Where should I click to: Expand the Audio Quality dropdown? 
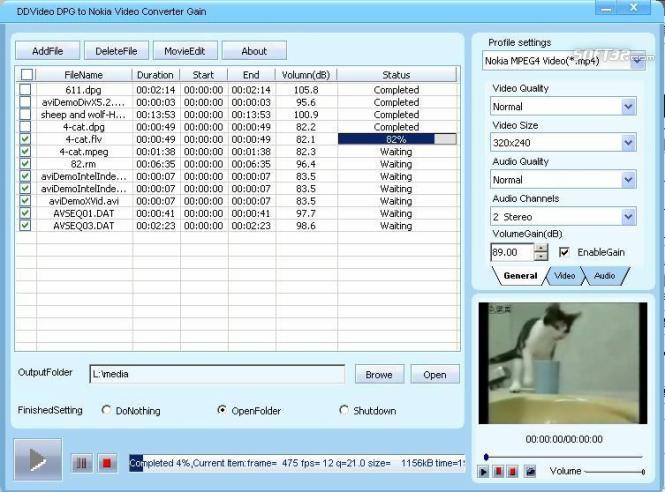[x=628, y=180]
